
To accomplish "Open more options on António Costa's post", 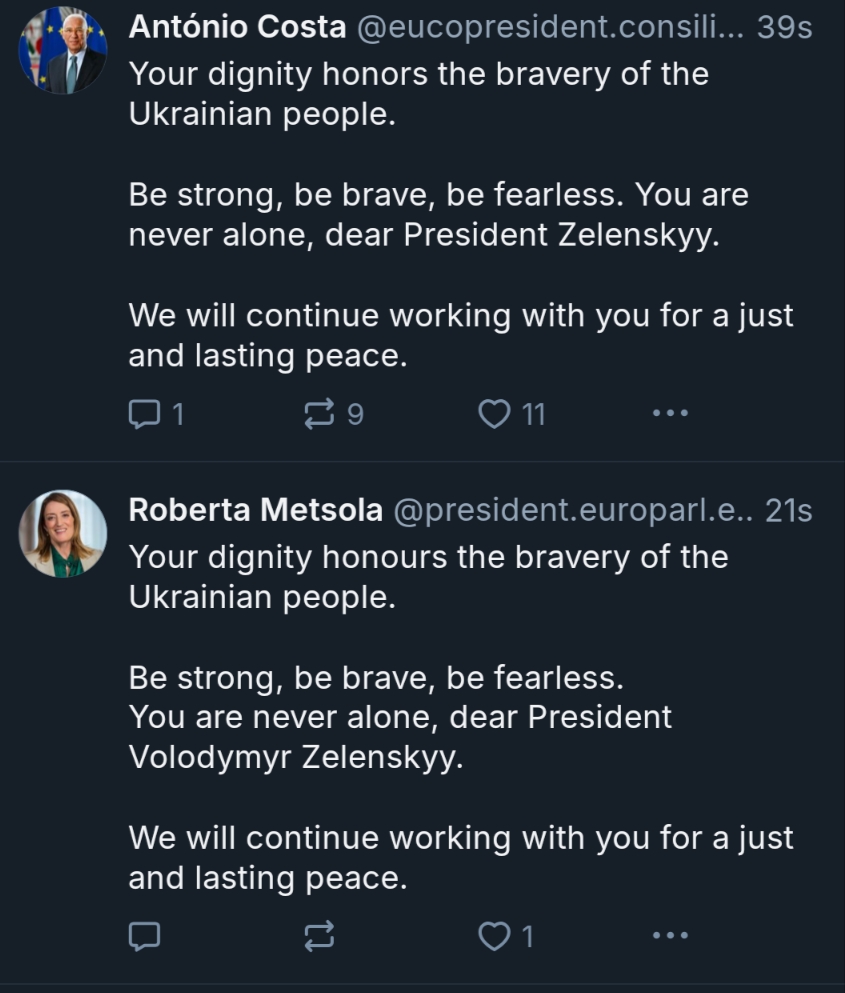I will 670,413.
